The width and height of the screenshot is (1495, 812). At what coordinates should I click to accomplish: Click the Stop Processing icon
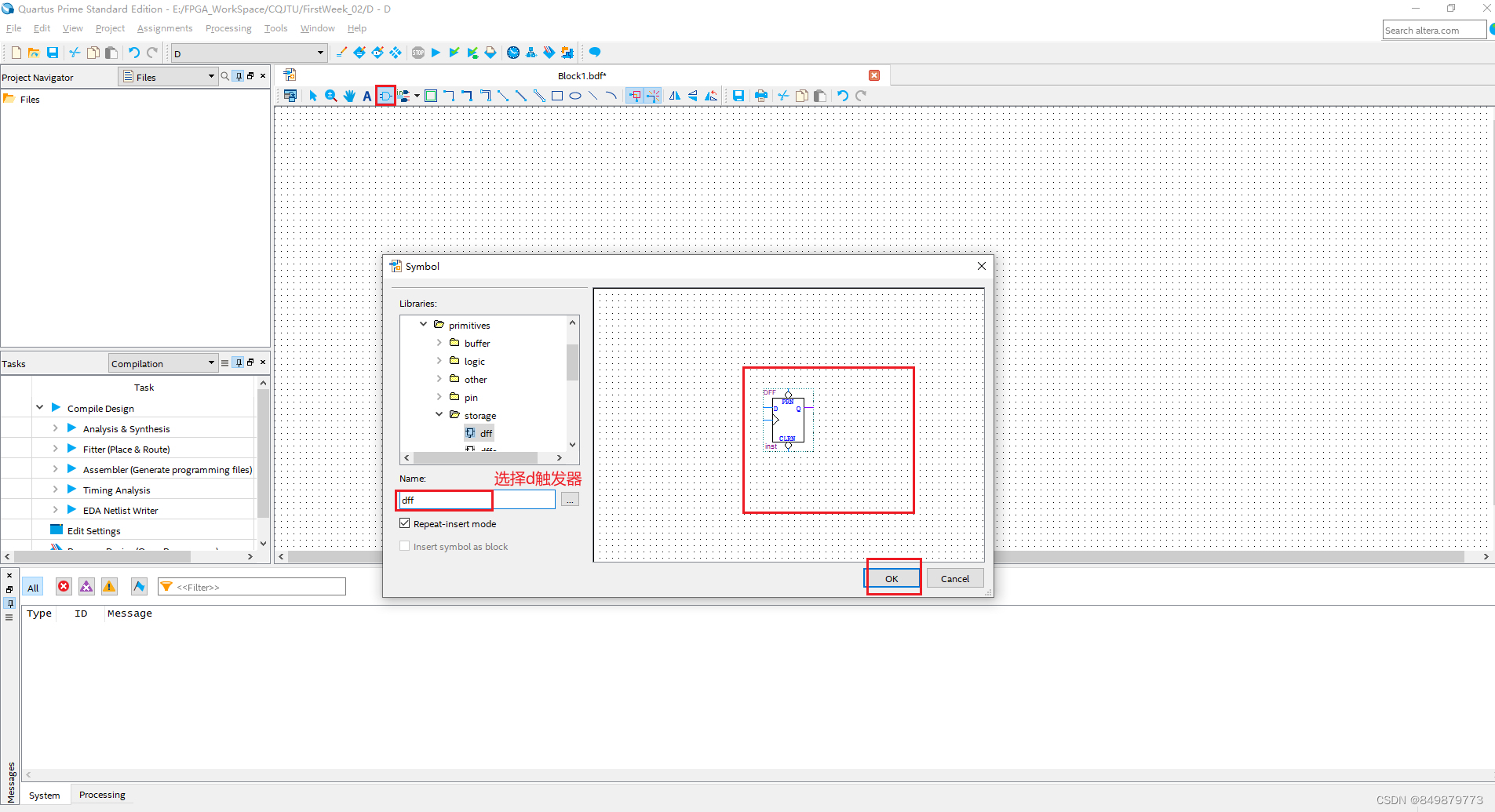tap(418, 53)
